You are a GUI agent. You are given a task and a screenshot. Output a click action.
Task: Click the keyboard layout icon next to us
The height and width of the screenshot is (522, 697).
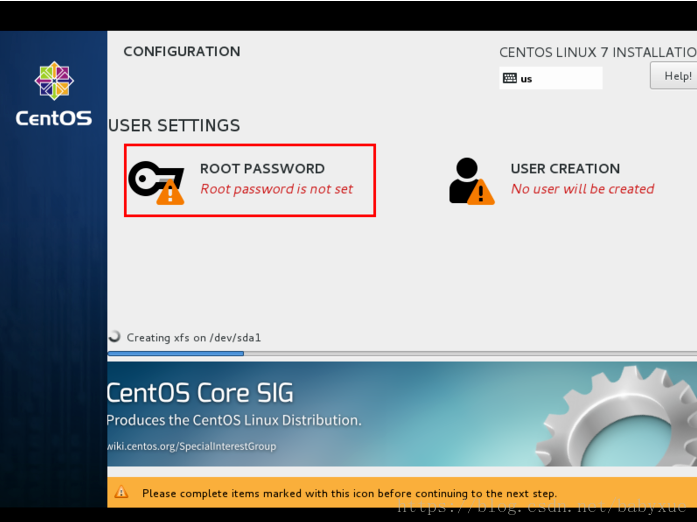coord(509,78)
